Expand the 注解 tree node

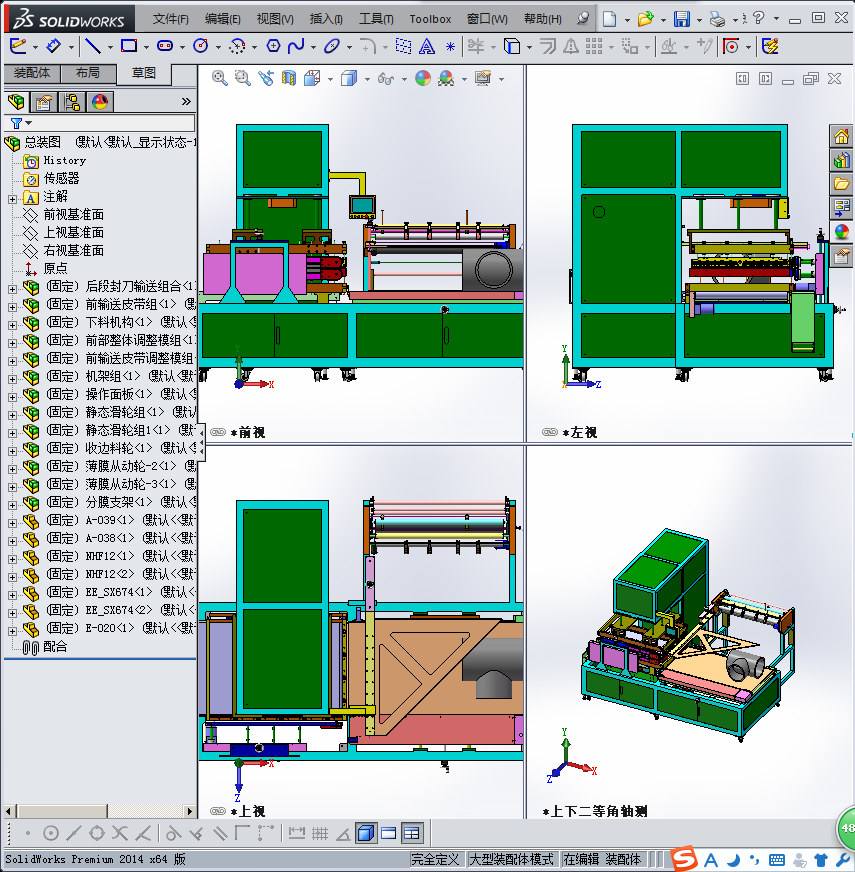click(x=12, y=199)
